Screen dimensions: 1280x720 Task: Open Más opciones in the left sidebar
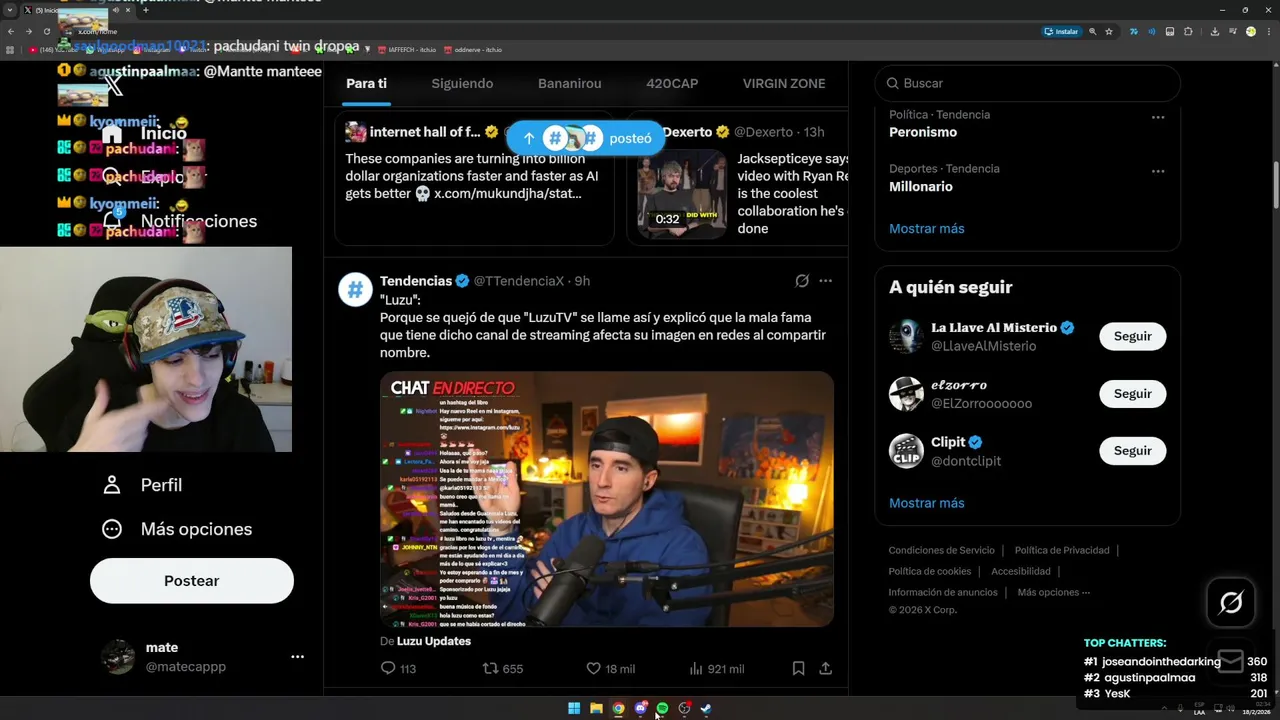point(176,529)
